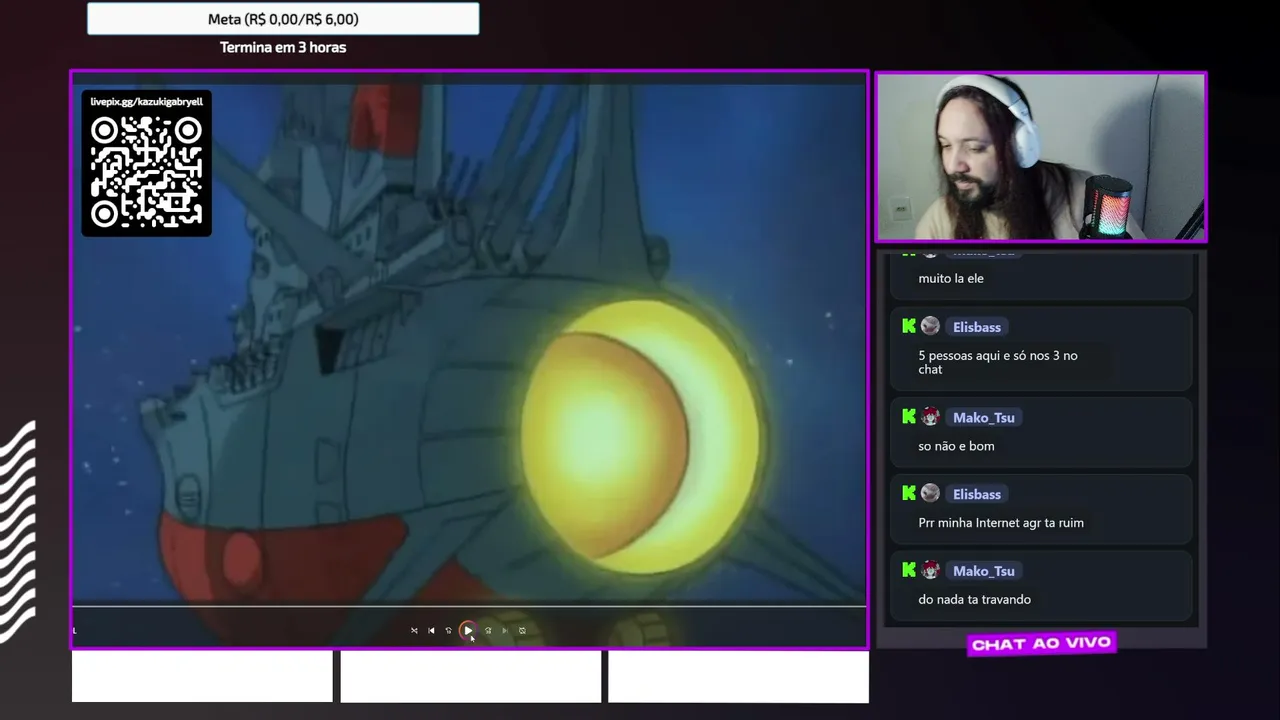Skip to the next track in the player

coord(505,631)
